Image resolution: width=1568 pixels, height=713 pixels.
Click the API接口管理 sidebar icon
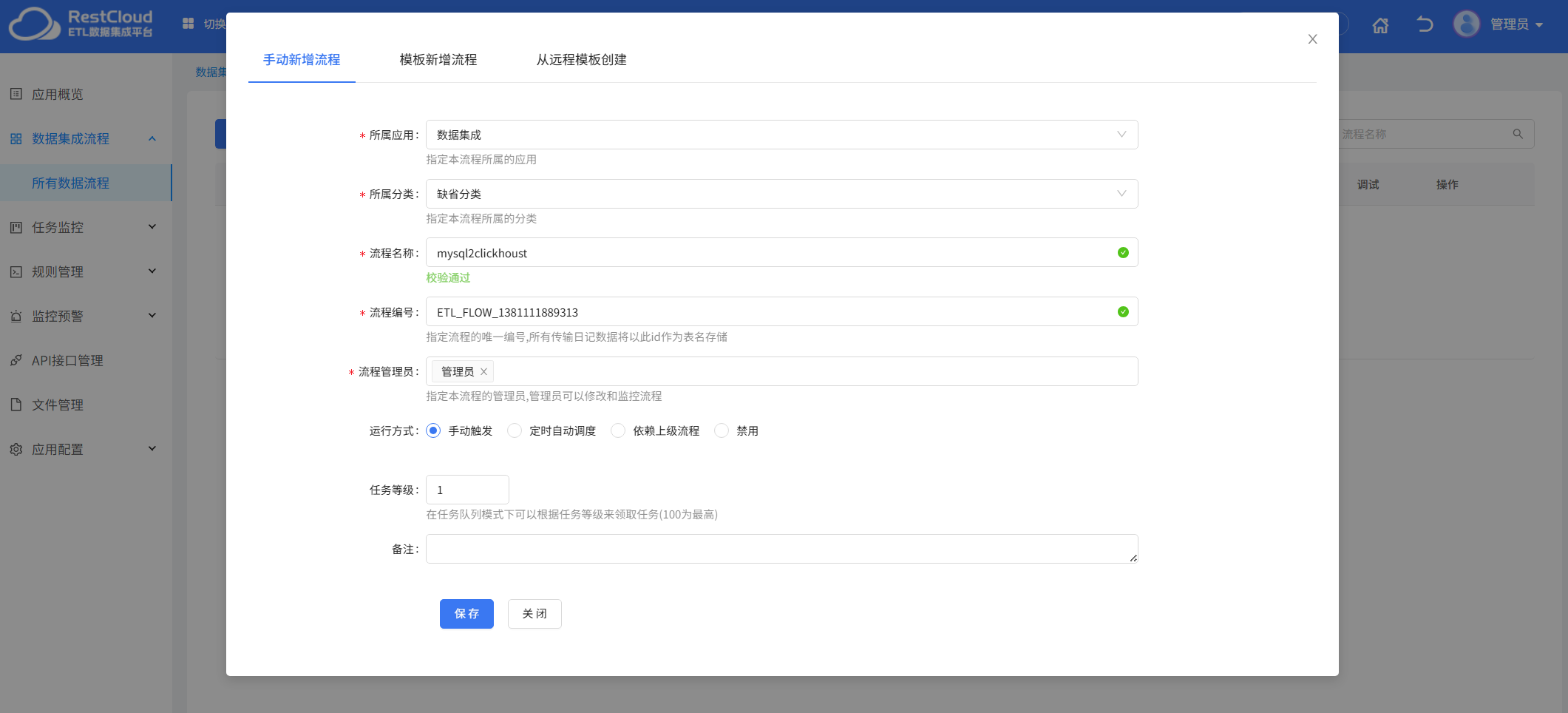coord(16,360)
